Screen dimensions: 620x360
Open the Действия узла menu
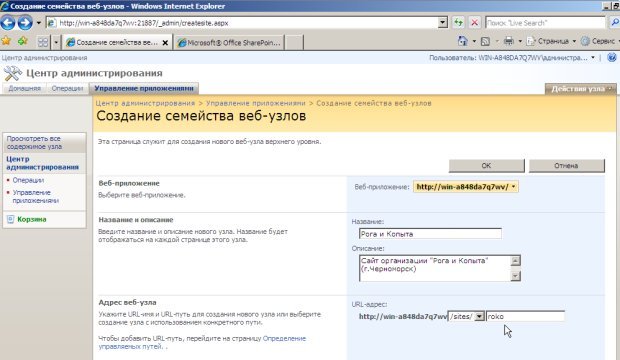pos(580,89)
